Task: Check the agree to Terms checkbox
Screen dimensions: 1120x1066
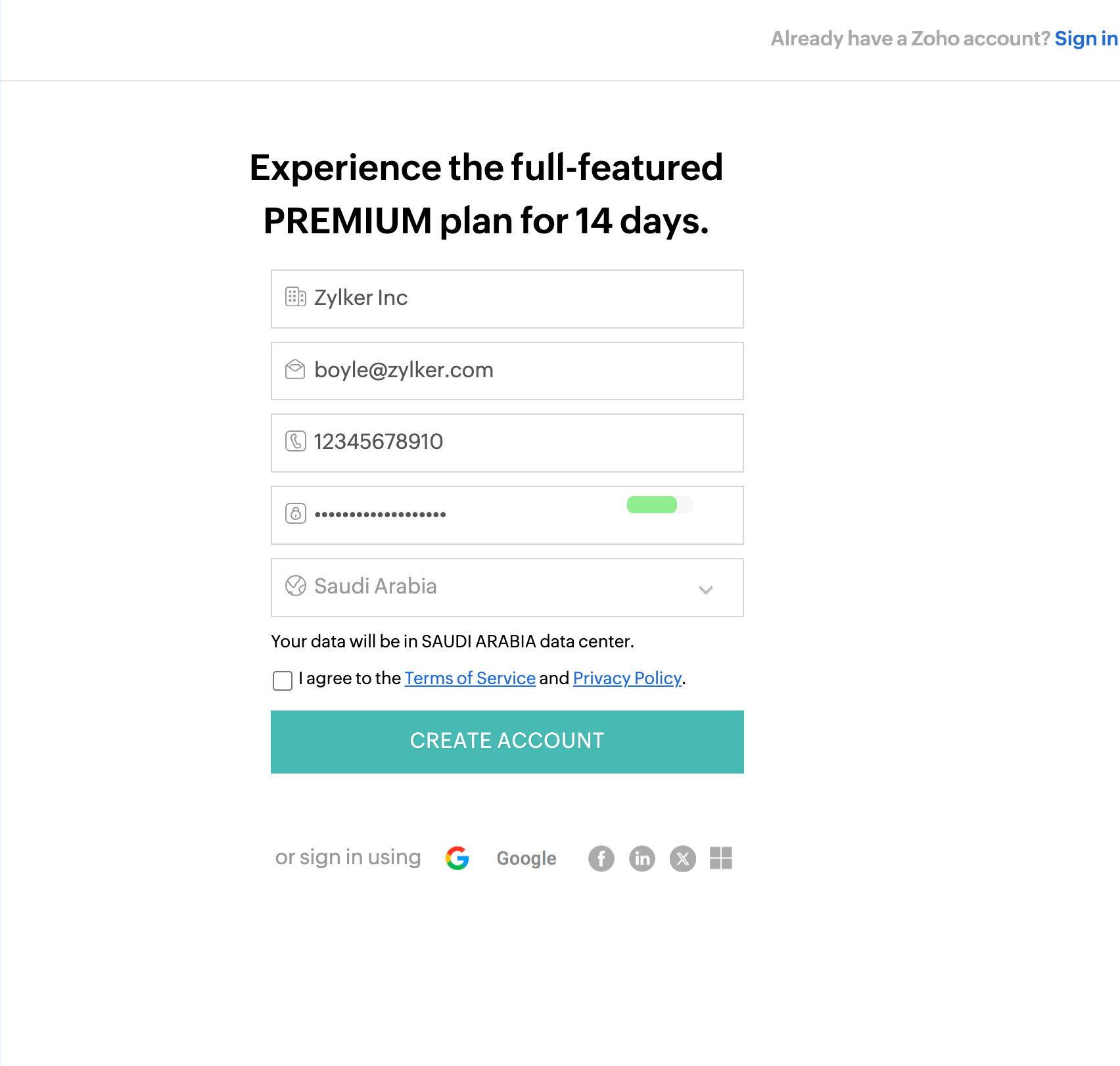Action: [x=283, y=680]
